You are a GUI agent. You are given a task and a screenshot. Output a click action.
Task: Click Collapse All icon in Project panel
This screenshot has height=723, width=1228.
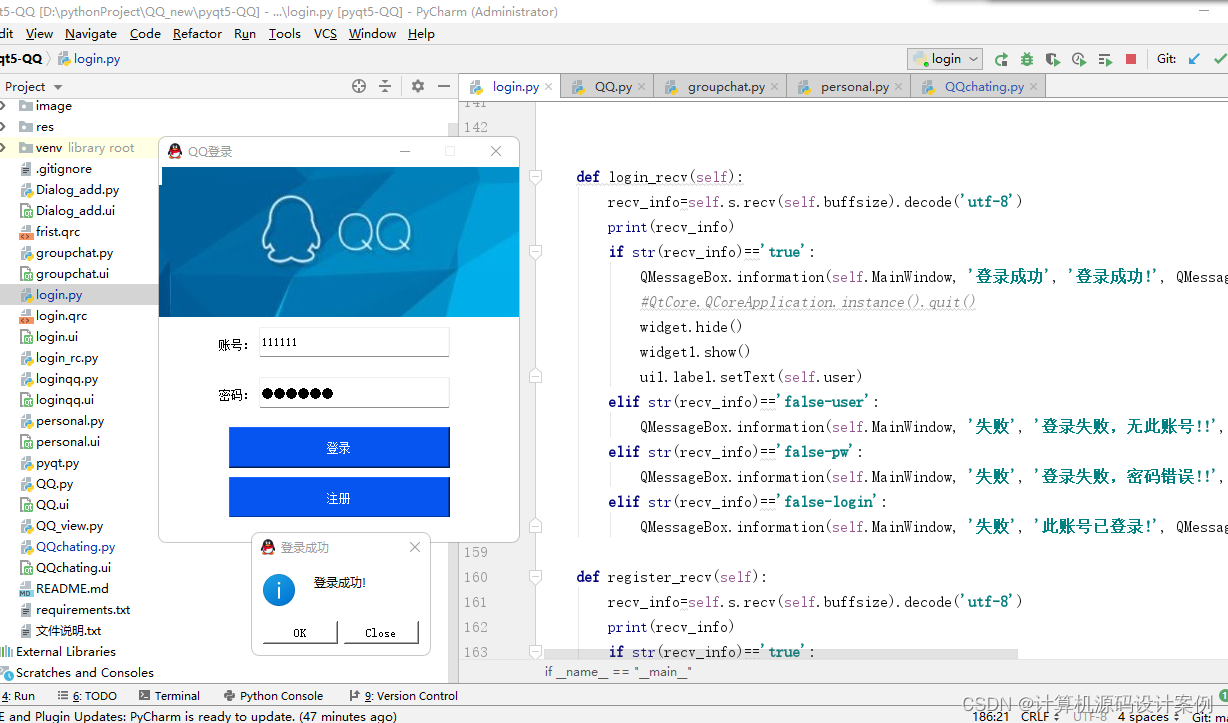pyautogui.click(x=385, y=86)
